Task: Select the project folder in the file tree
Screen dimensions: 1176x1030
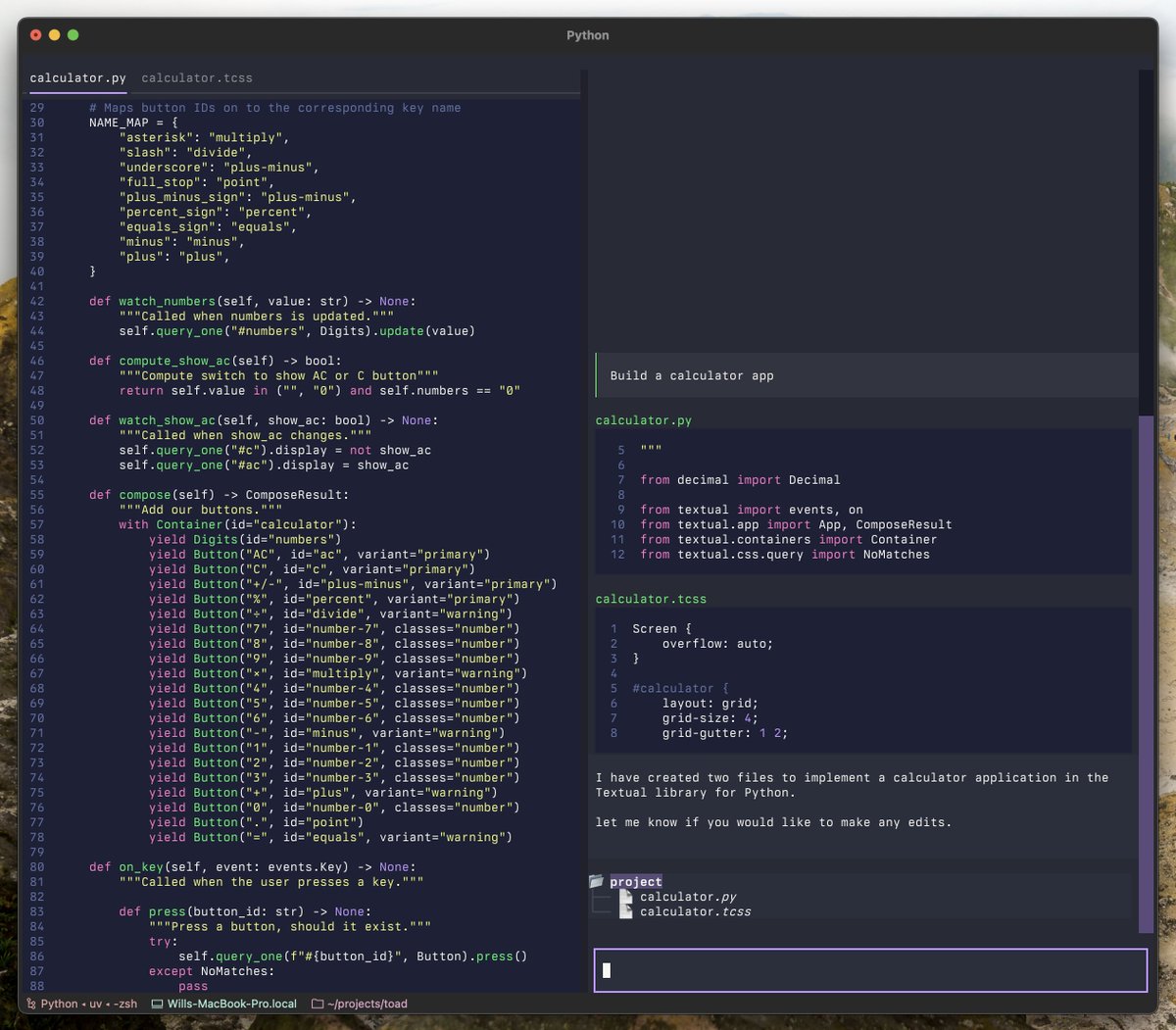Action: (636, 882)
